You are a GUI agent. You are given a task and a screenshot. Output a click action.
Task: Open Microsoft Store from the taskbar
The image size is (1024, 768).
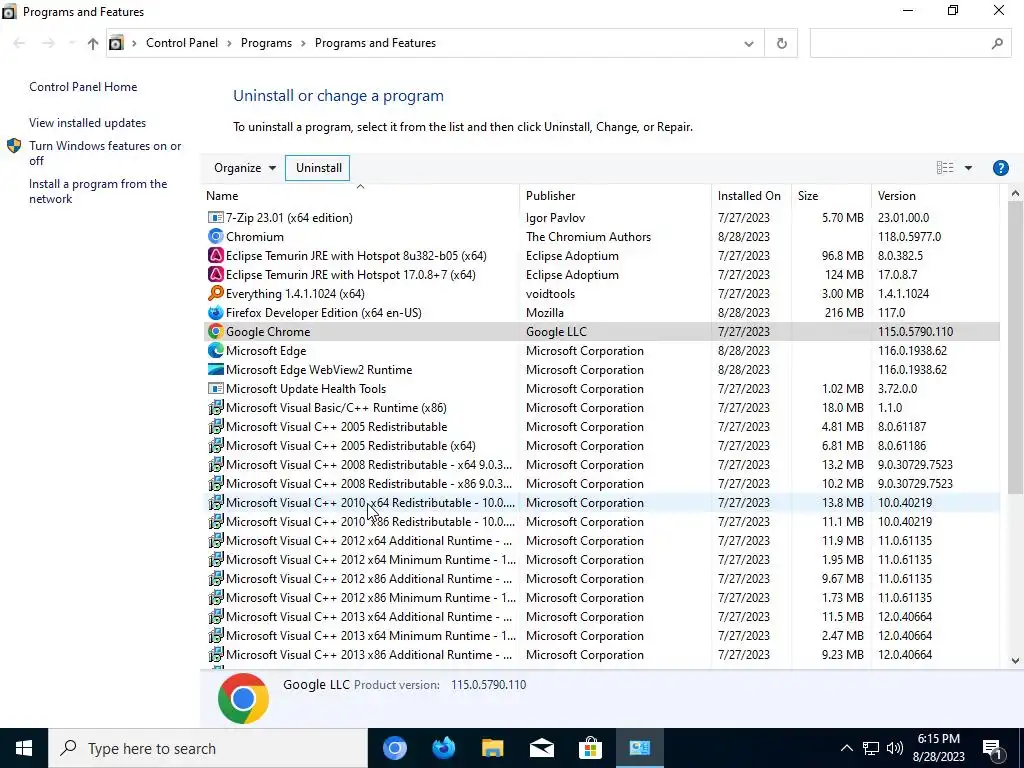coord(590,748)
